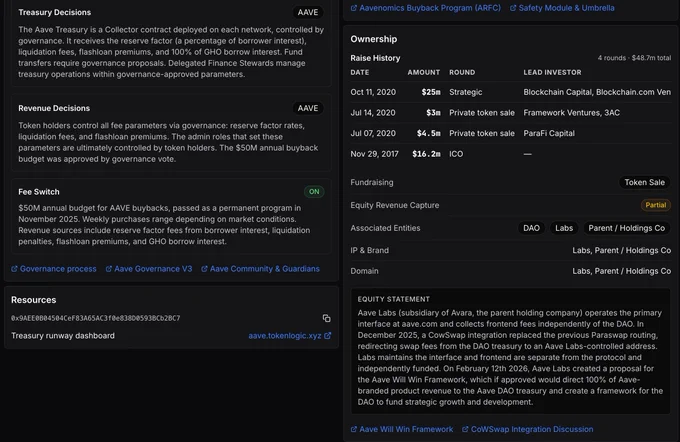Click the 4 rounds · $48.7m total summary
This screenshot has height=442, width=680.
[x=634, y=58]
